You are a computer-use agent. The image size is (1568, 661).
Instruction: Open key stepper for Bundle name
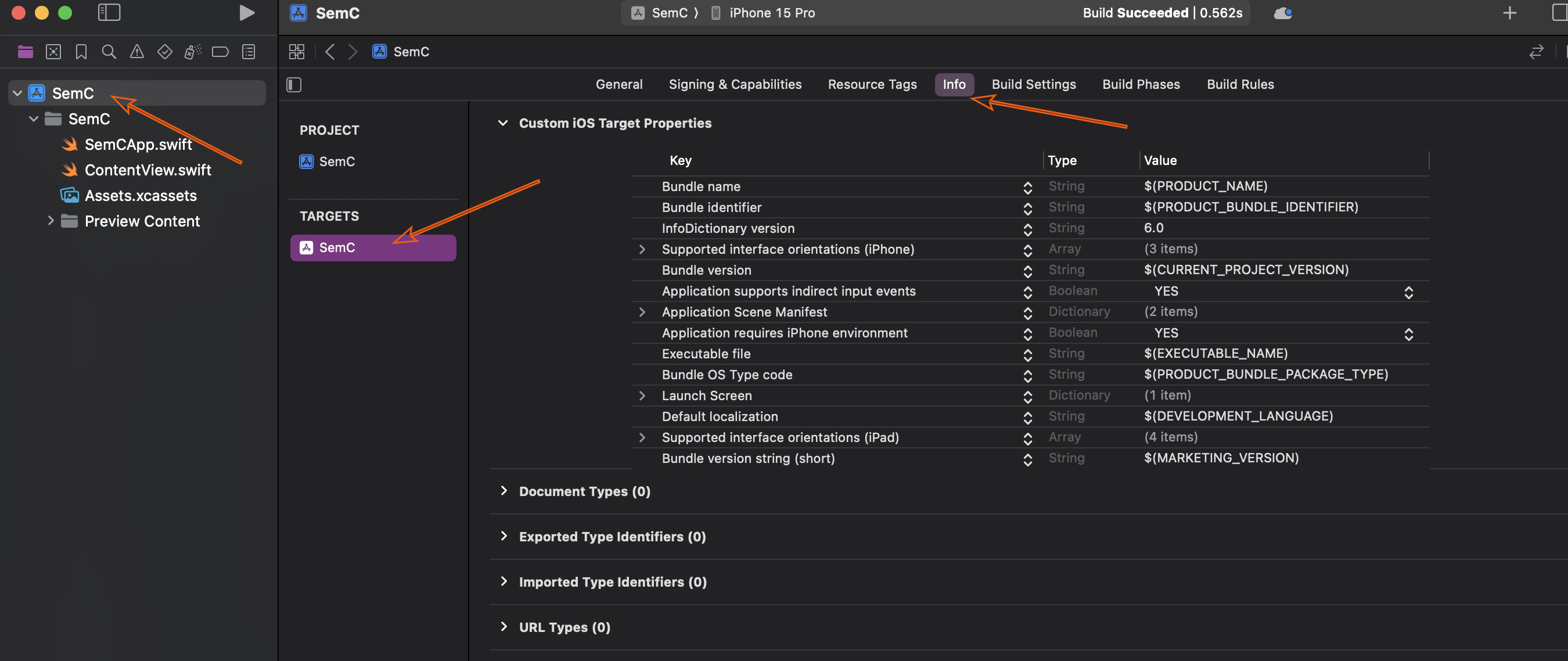[1027, 188]
